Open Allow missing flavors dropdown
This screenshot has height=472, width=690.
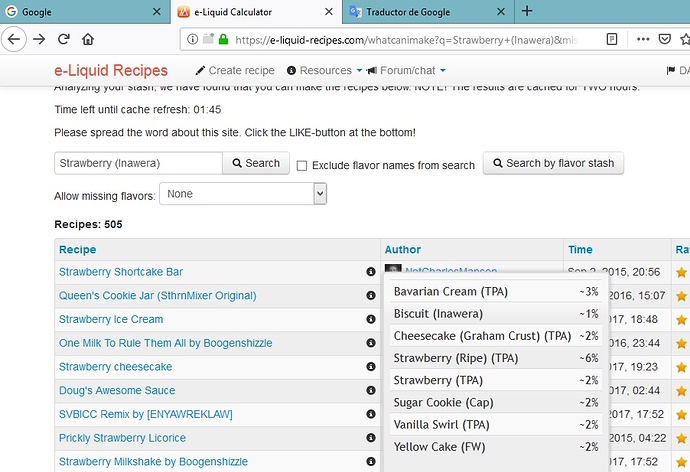pyautogui.click(x=243, y=194)
